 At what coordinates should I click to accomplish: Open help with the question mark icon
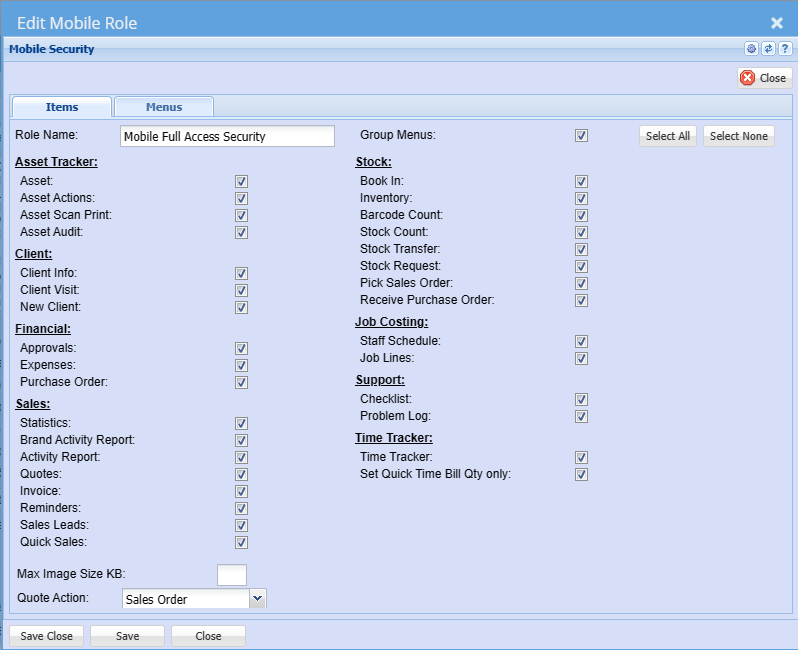(x=784, y=49)
